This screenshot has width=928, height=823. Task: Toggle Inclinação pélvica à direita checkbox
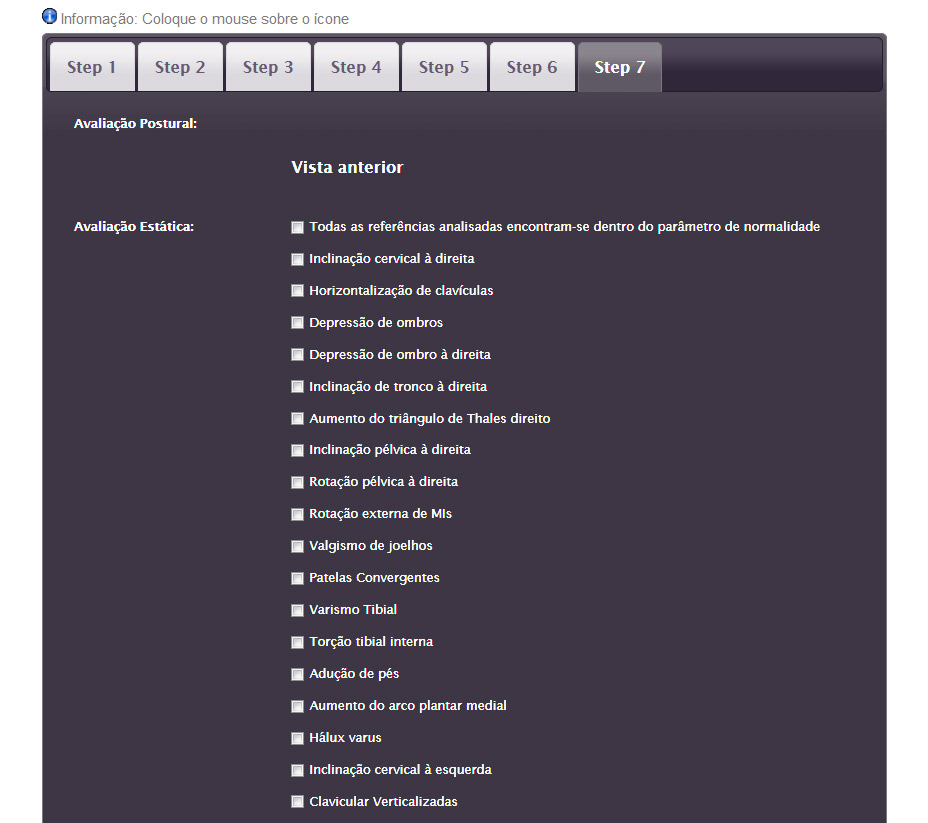coord(298,451)
